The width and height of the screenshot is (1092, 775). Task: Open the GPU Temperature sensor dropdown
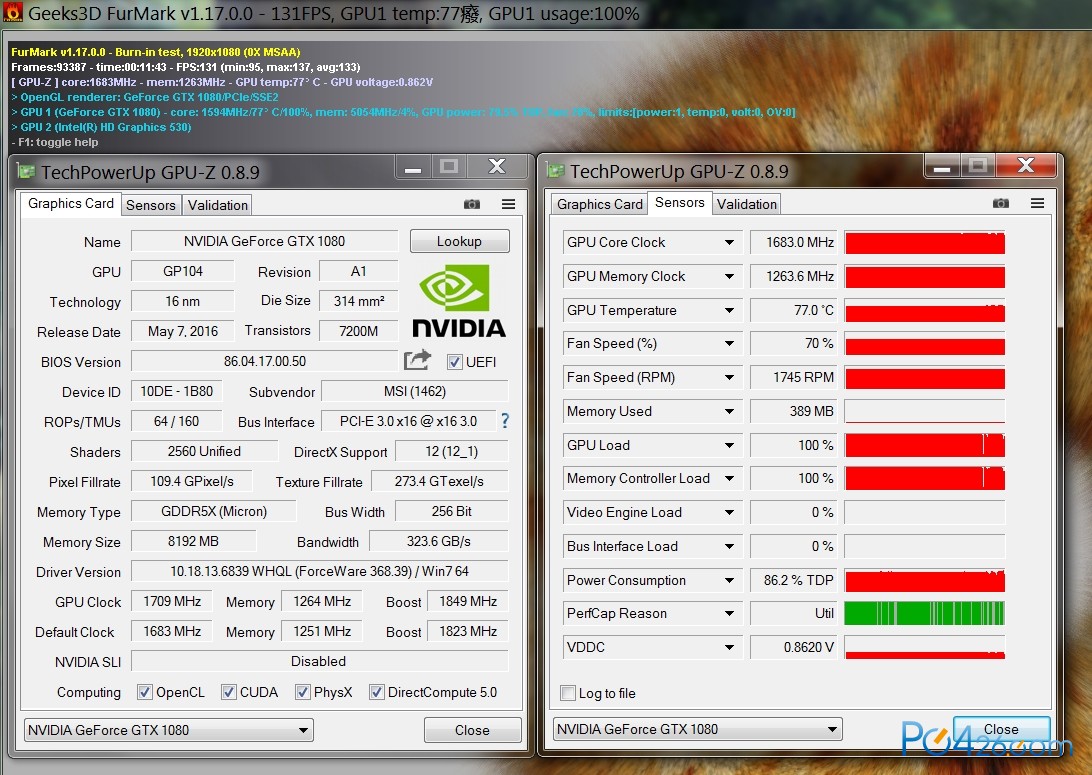[729, 311]
